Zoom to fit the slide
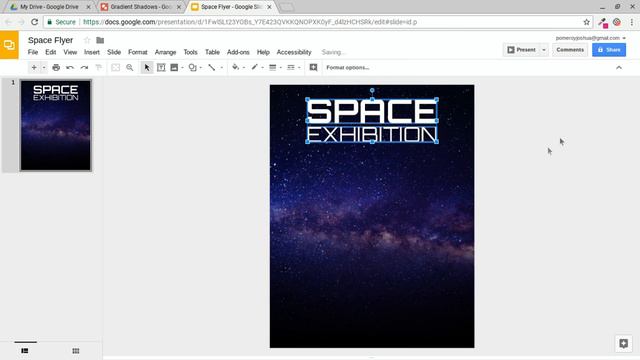The width and height of the screenshot is (640, 360). (x=116, y=68)
